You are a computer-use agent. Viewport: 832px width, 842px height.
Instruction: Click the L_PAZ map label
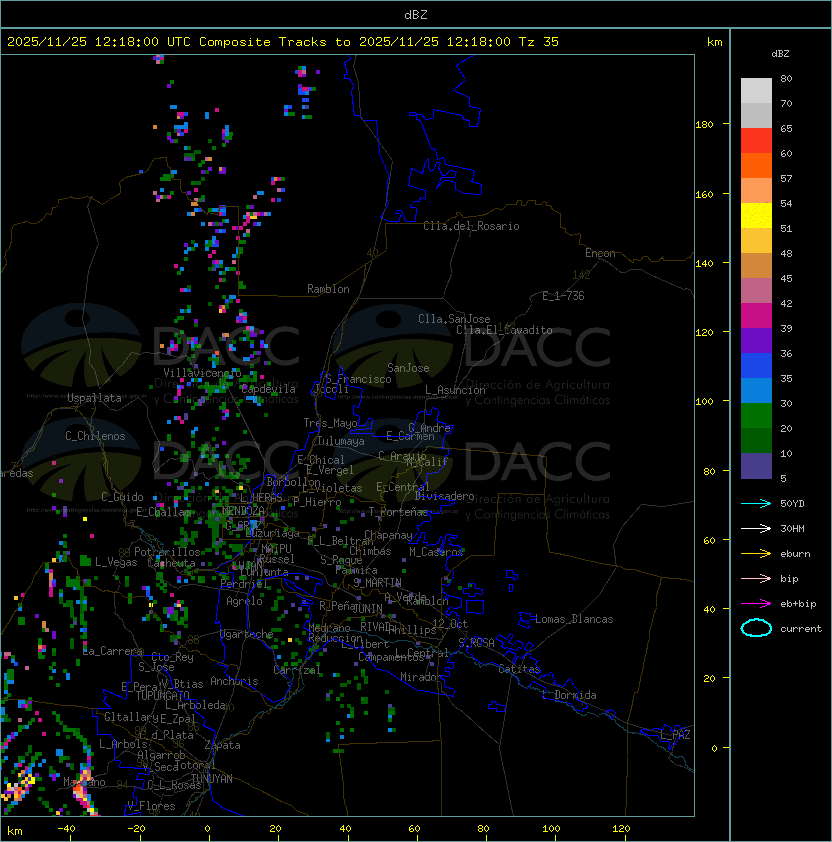coord(675,735)
